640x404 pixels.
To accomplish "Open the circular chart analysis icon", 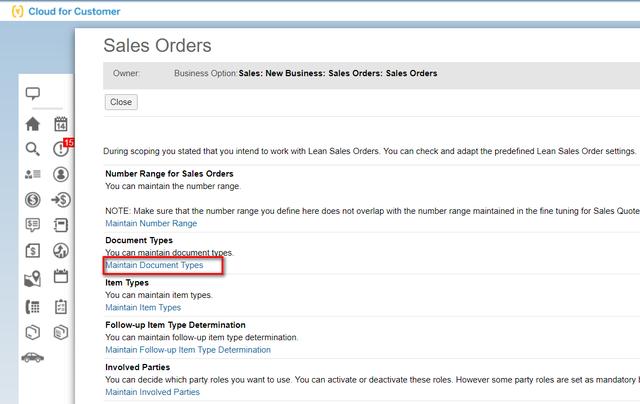I will pos(61,251).
